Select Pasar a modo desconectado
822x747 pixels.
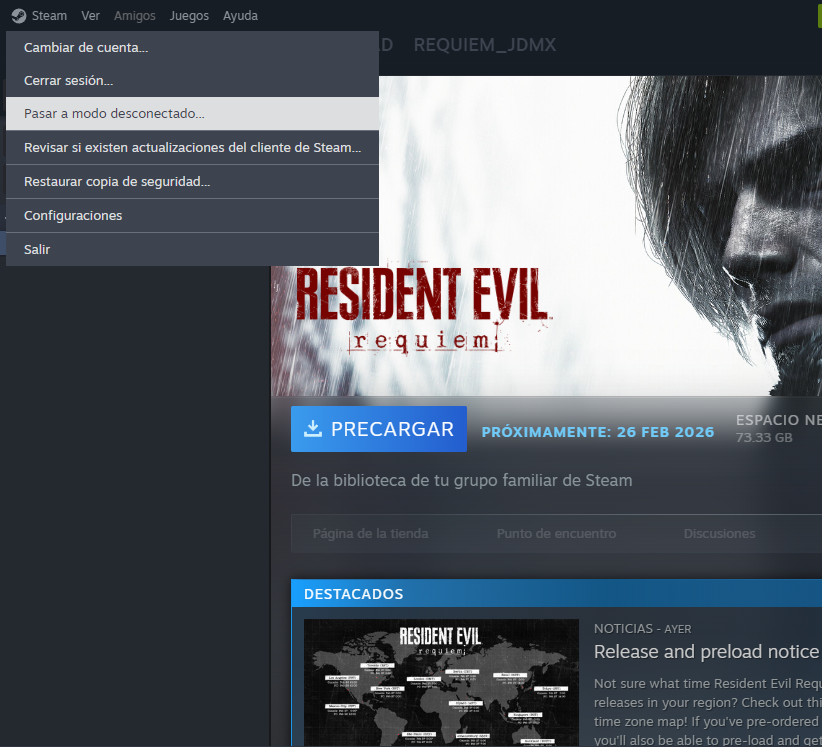pyautogui.click(x=114, y=114)
